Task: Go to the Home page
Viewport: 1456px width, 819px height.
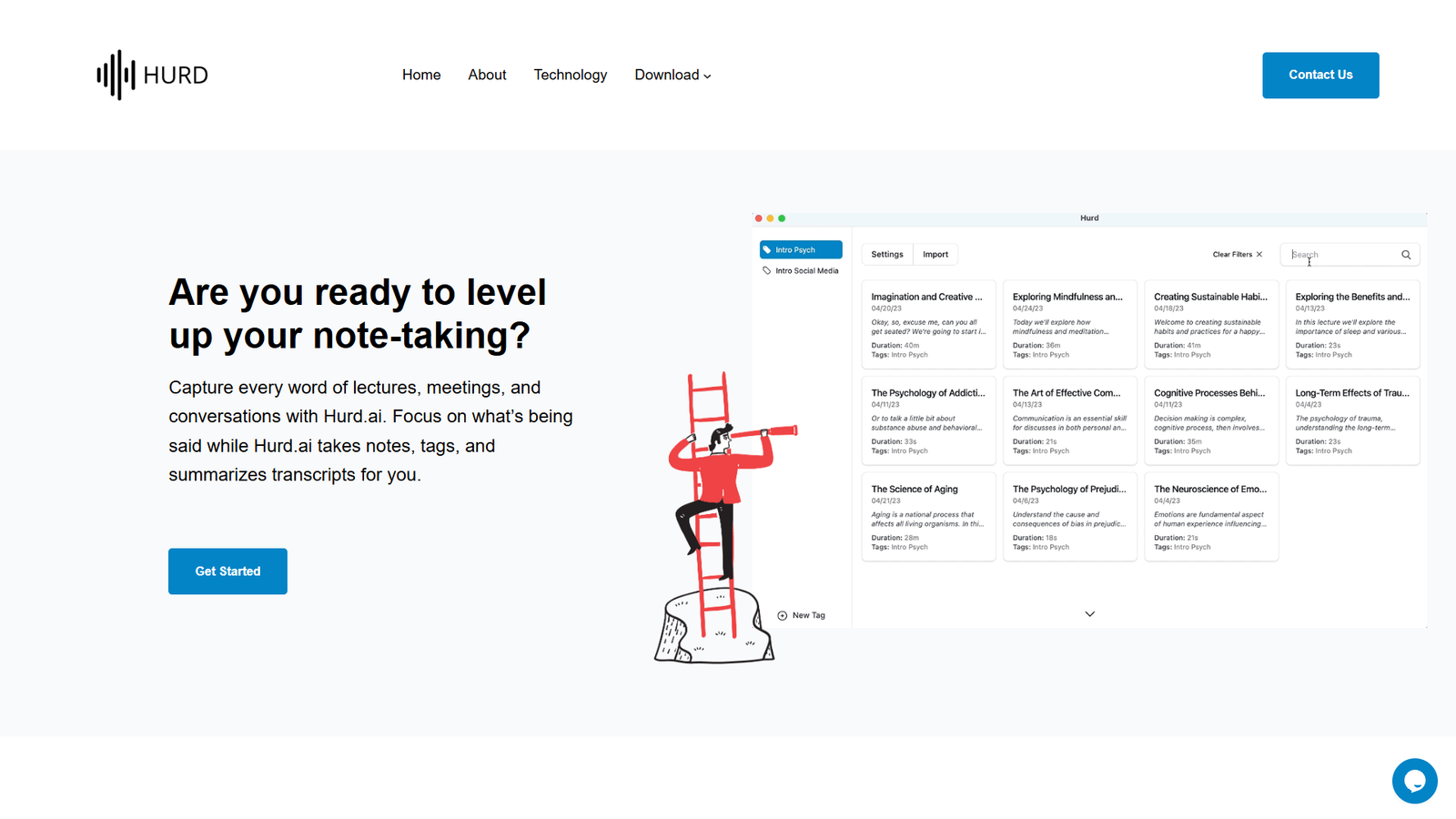Action: 421,75
